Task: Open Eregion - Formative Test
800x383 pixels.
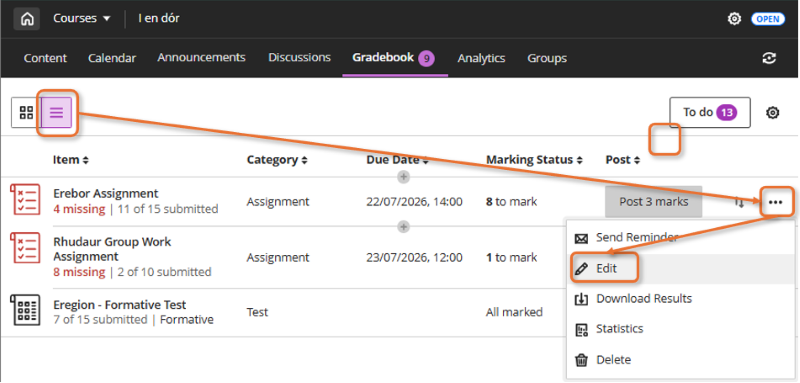Action: pyautogui.click(x=119, y=305)
